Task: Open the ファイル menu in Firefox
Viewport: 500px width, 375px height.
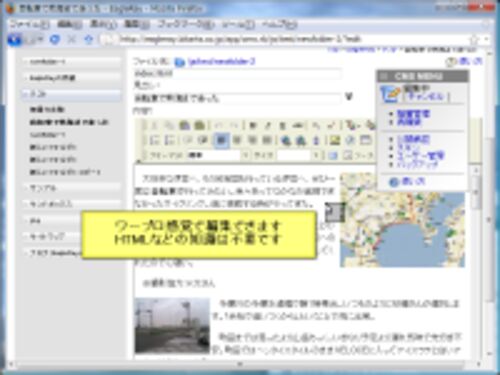Action: coord(29,24)
